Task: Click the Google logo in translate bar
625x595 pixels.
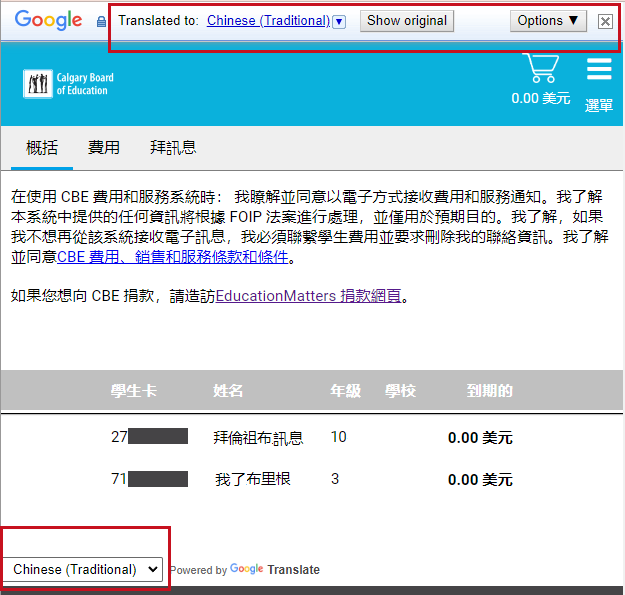Action: 48,20
